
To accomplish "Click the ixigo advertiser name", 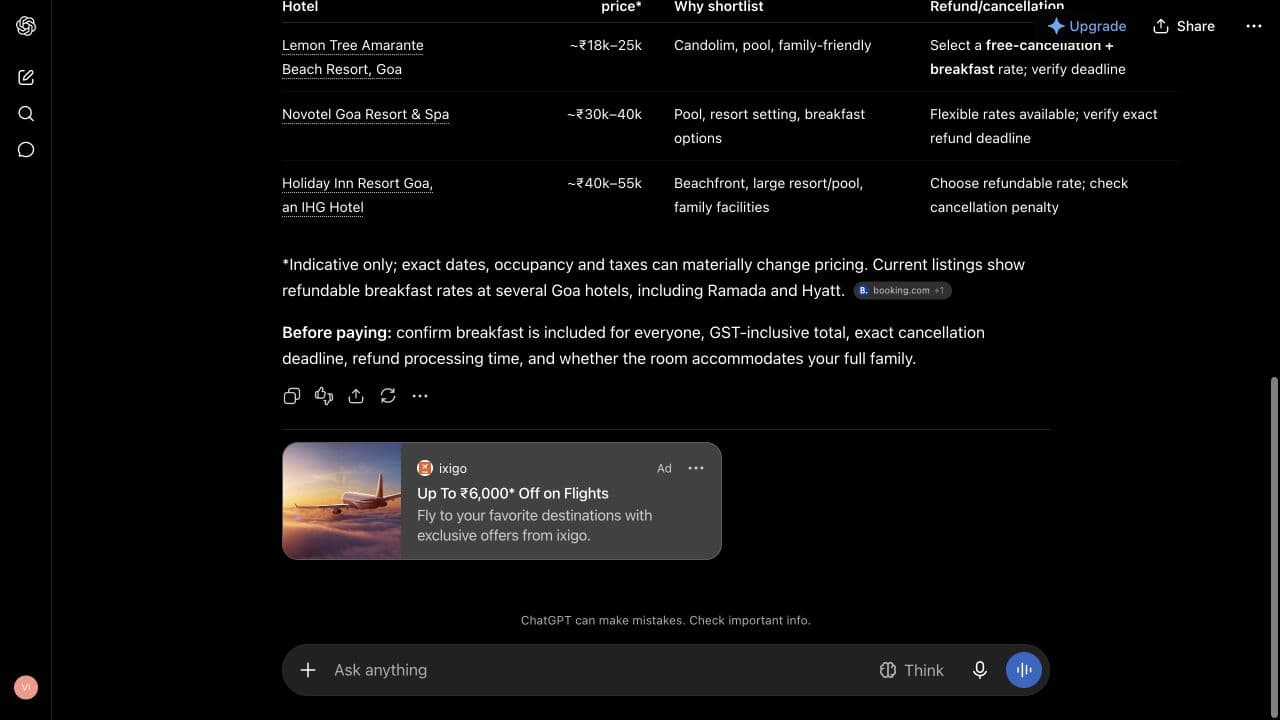I will 453,468.
